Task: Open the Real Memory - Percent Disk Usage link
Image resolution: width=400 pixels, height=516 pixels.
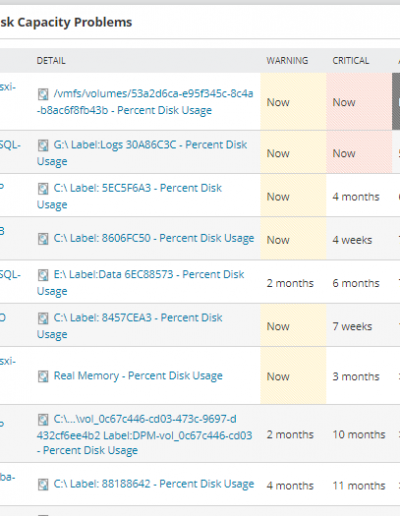Action: (x=138, y=376)
